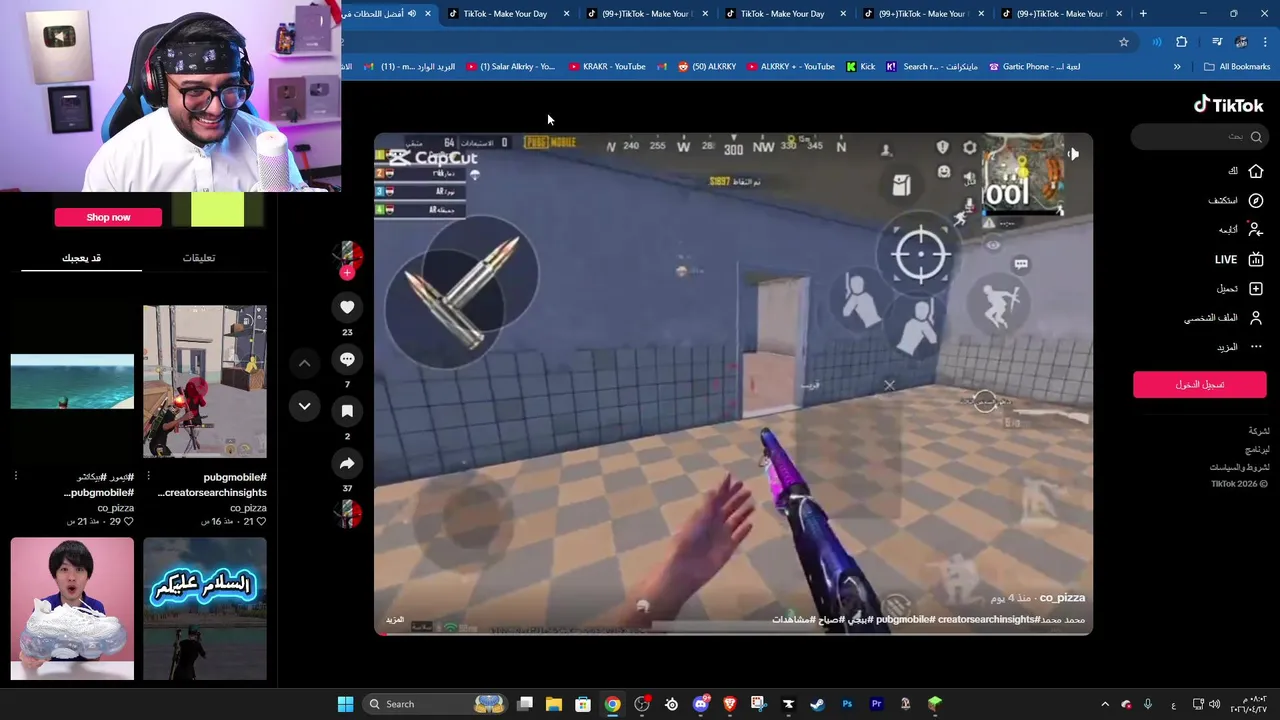This screenshot has width=1280, height=720.
Task: Open Brave browser from the taskbar
Action: click(x=729, y=704)
